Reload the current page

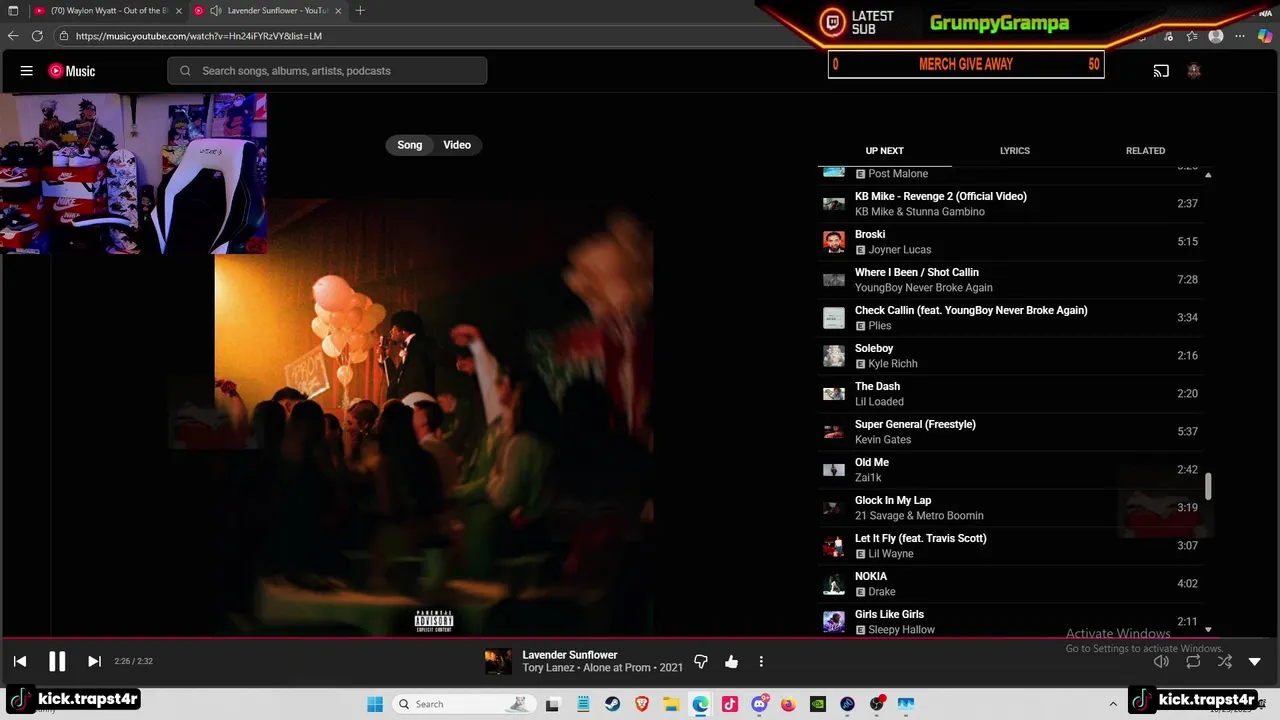[37, 36]
